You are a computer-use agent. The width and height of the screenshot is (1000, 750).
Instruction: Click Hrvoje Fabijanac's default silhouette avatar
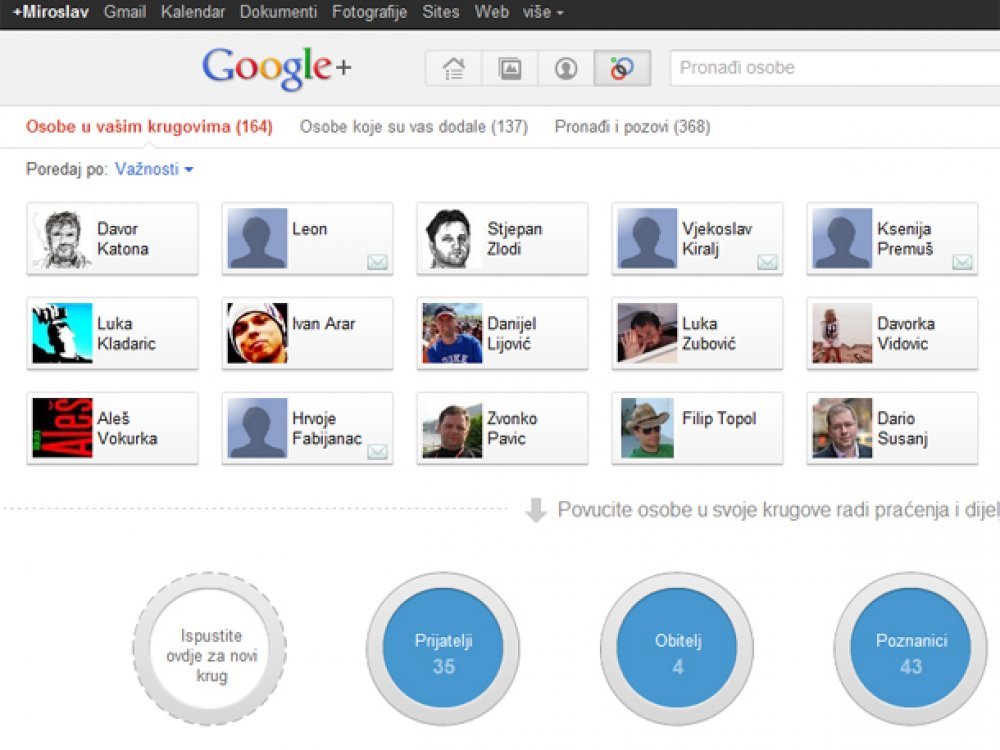(257, 428)
